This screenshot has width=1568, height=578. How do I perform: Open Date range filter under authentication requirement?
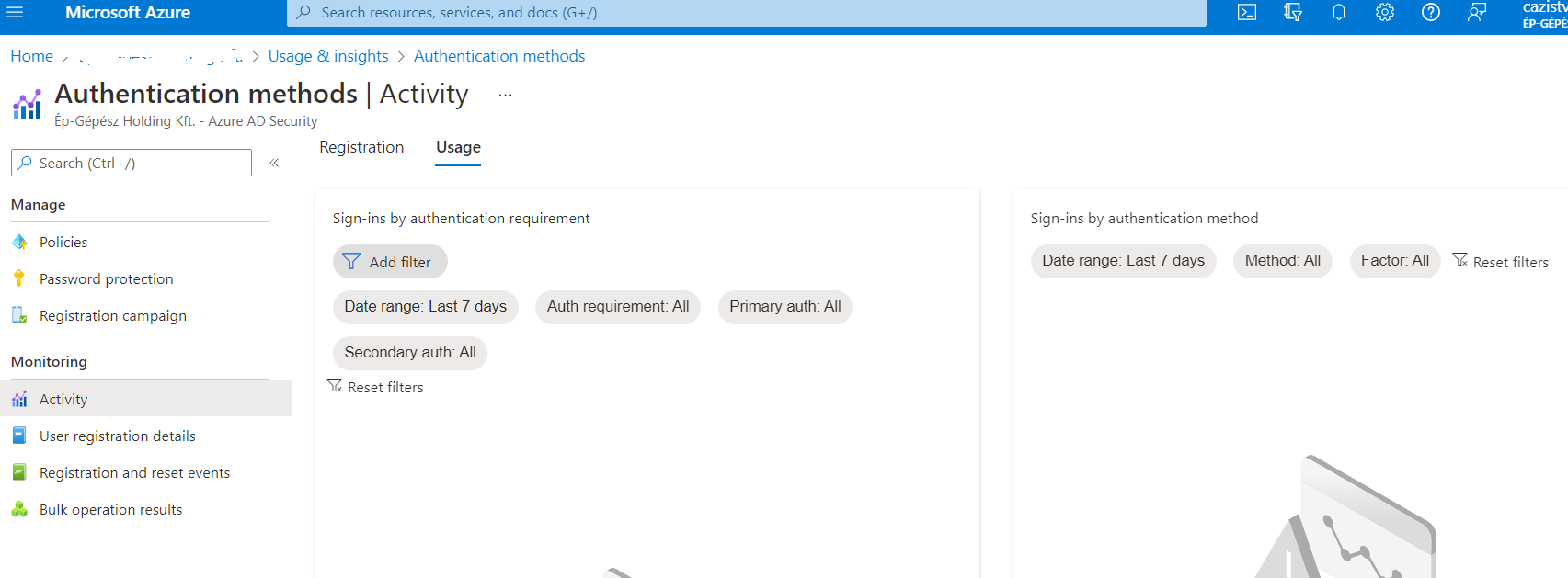point(426,307)
